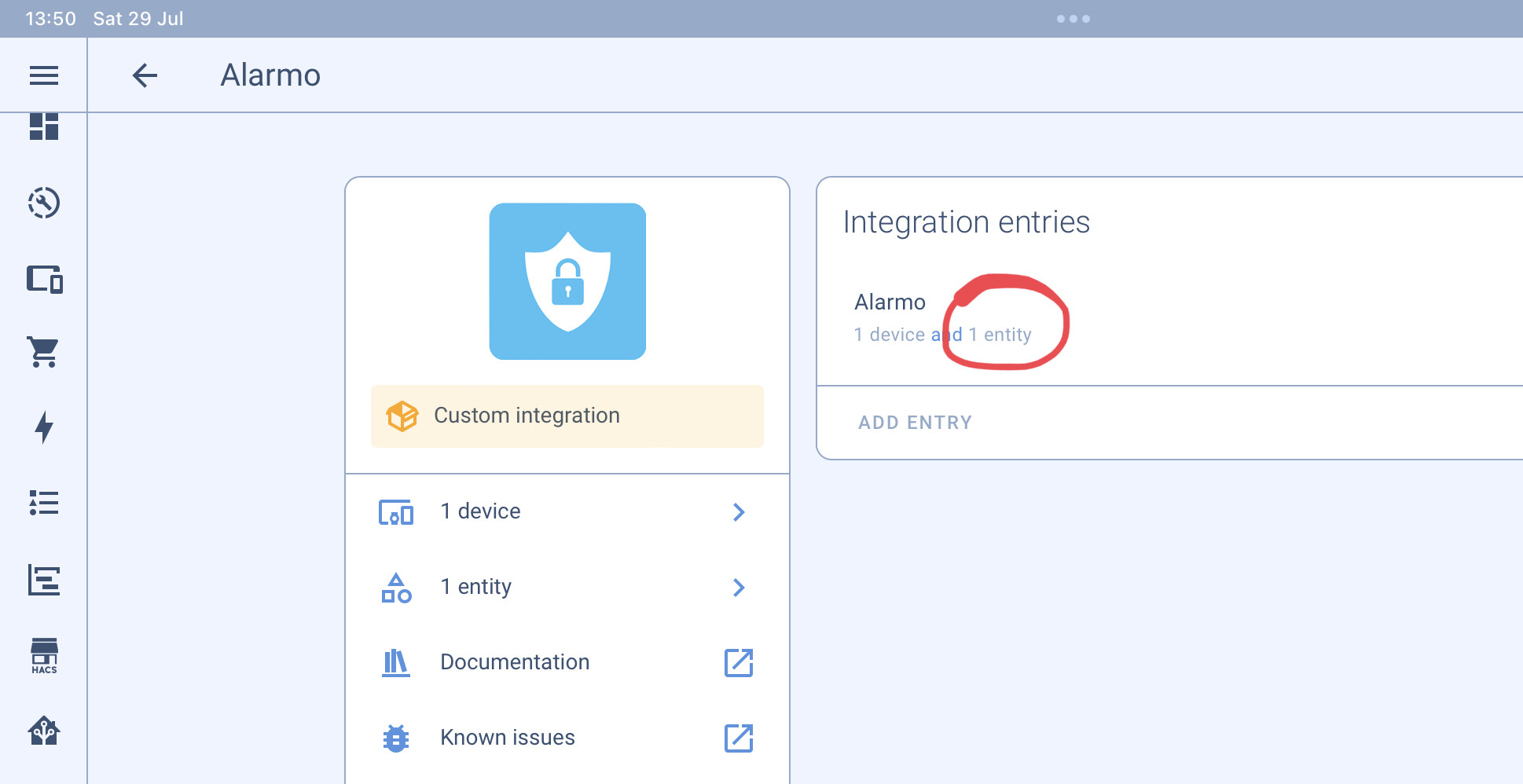Image resolution: width=1523 pixels, height=784 pixels.
Task: Click the Integration entries heading
Action: pyautogui.click(x=967, y=222)
